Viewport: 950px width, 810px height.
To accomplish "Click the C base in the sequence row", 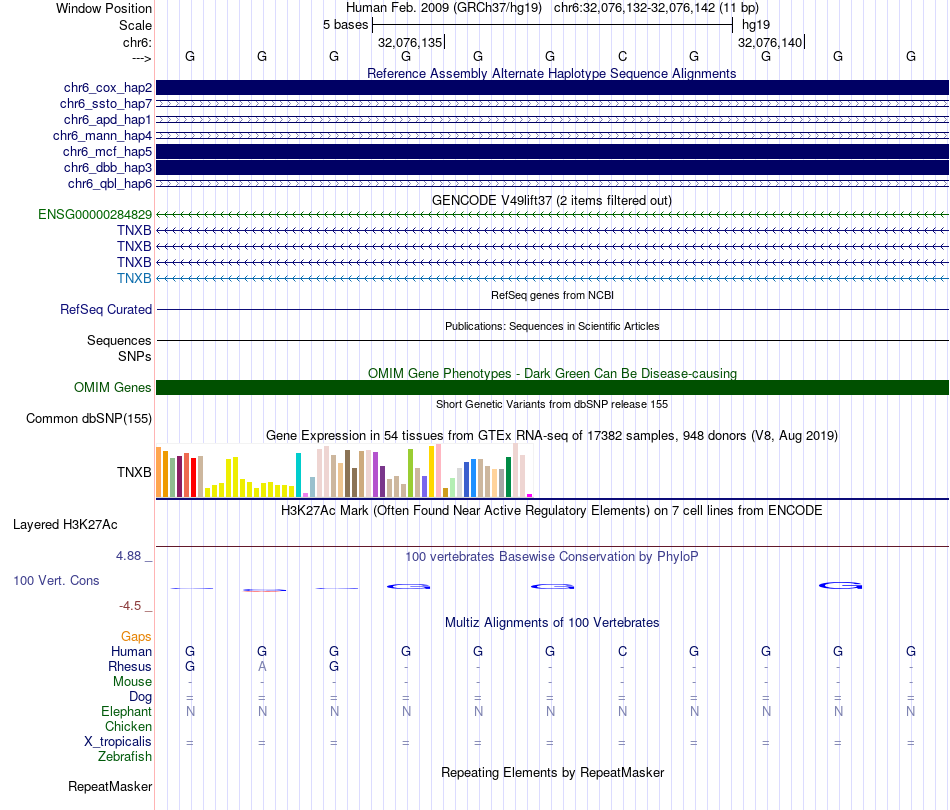I will [622, 56].
